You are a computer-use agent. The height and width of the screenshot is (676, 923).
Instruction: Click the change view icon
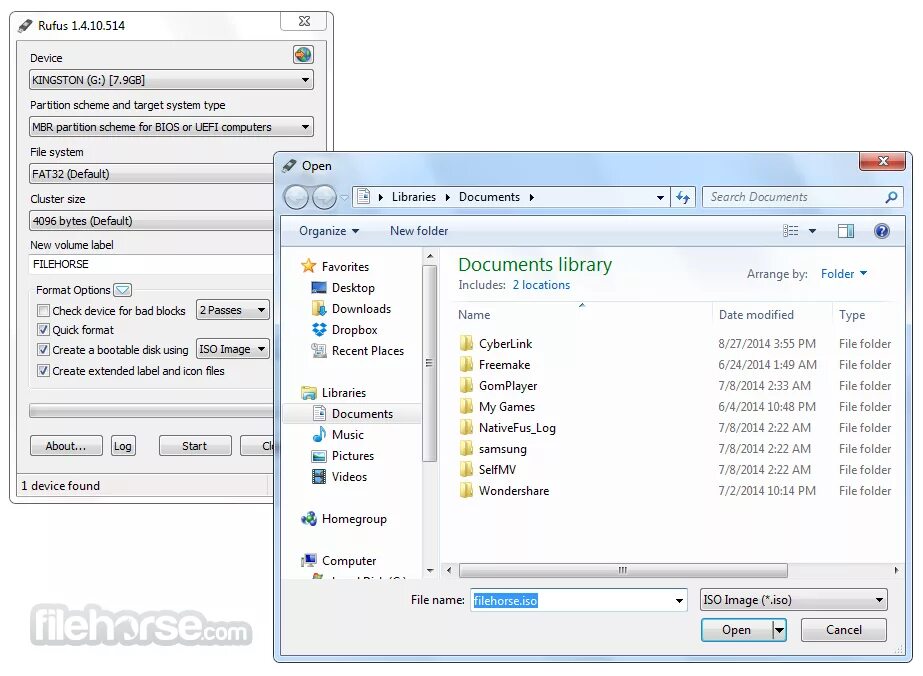tap(791, 231)
